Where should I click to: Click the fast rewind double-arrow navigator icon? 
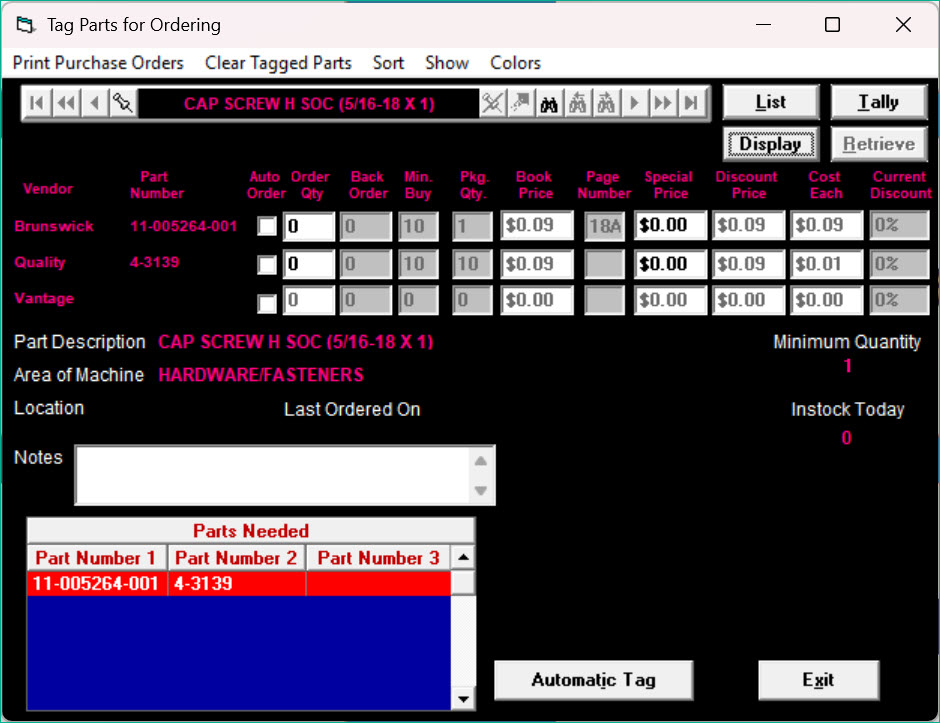[x=65, y=103]
